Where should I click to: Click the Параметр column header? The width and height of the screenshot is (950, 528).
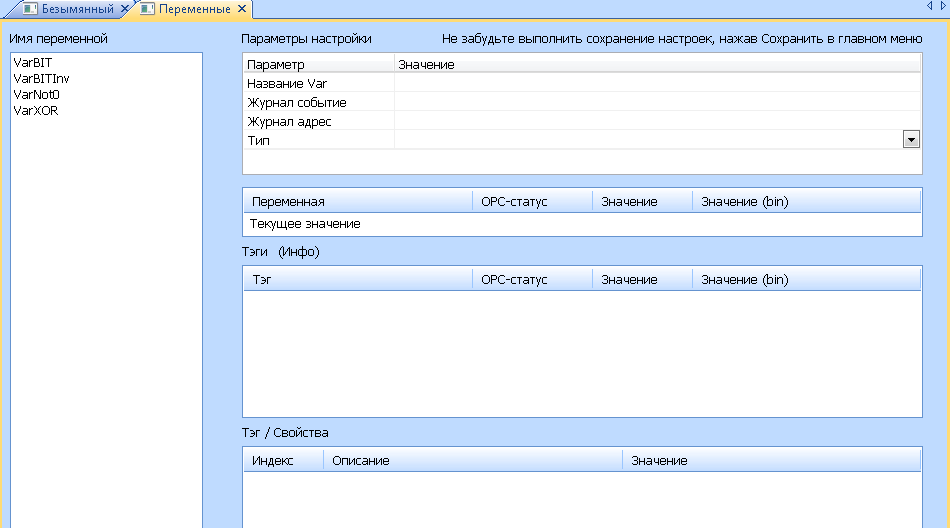[x=318, y=65]
